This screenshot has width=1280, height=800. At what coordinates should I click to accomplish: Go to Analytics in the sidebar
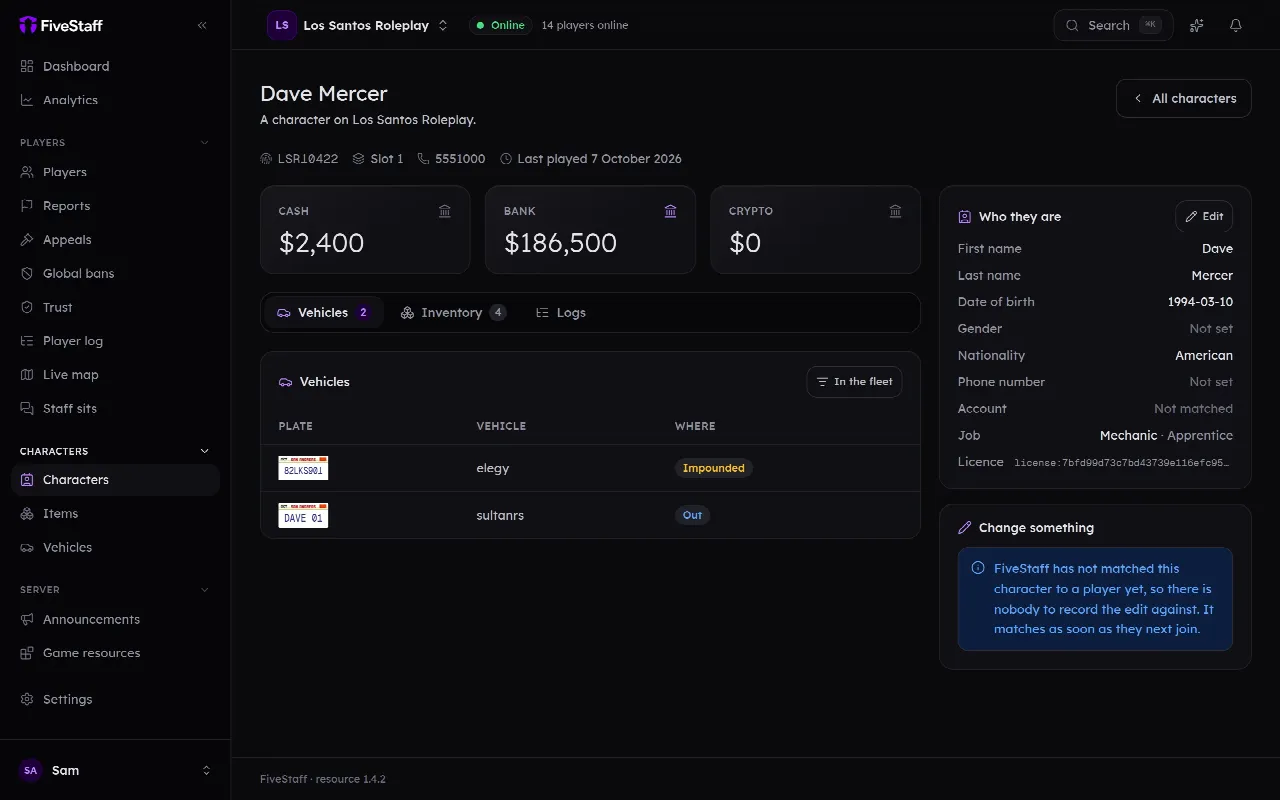(x=115, y=100)
